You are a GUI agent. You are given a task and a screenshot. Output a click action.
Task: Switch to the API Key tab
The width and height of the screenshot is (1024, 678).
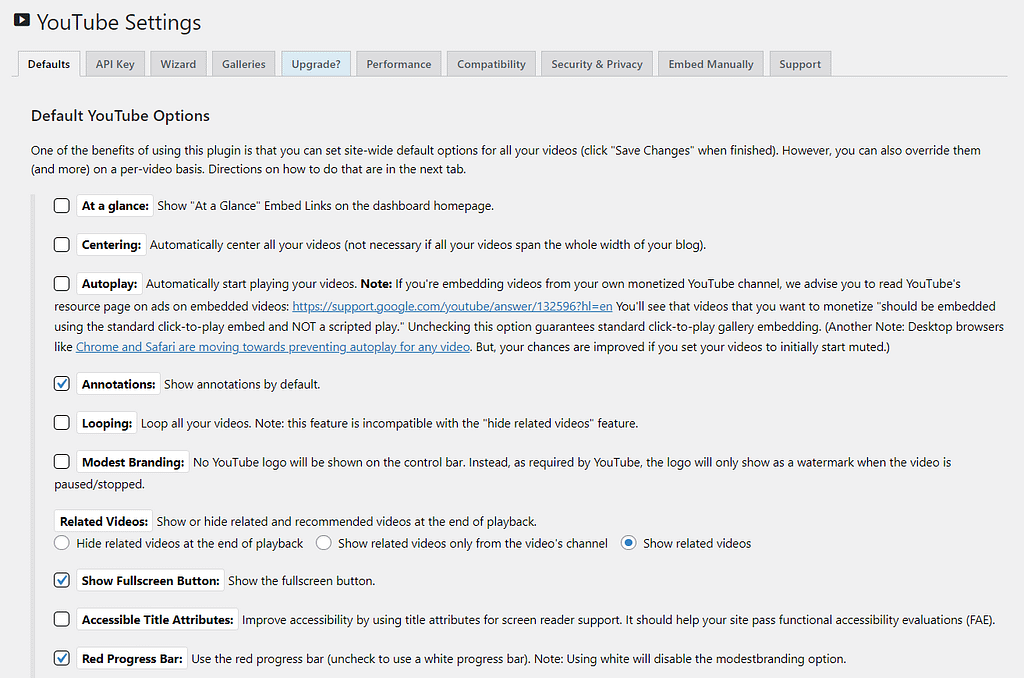(x=114, y=63)
